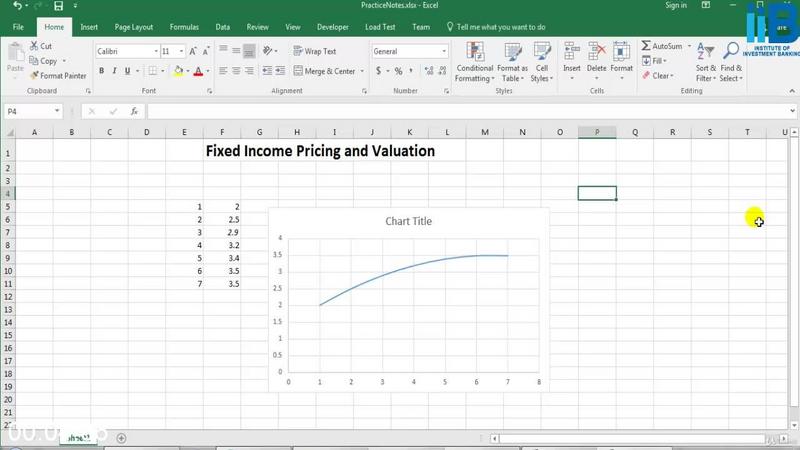This screenshot has height=450, width=800.
Task: Click Decrease Decimal icon
Action: (442, 71)
